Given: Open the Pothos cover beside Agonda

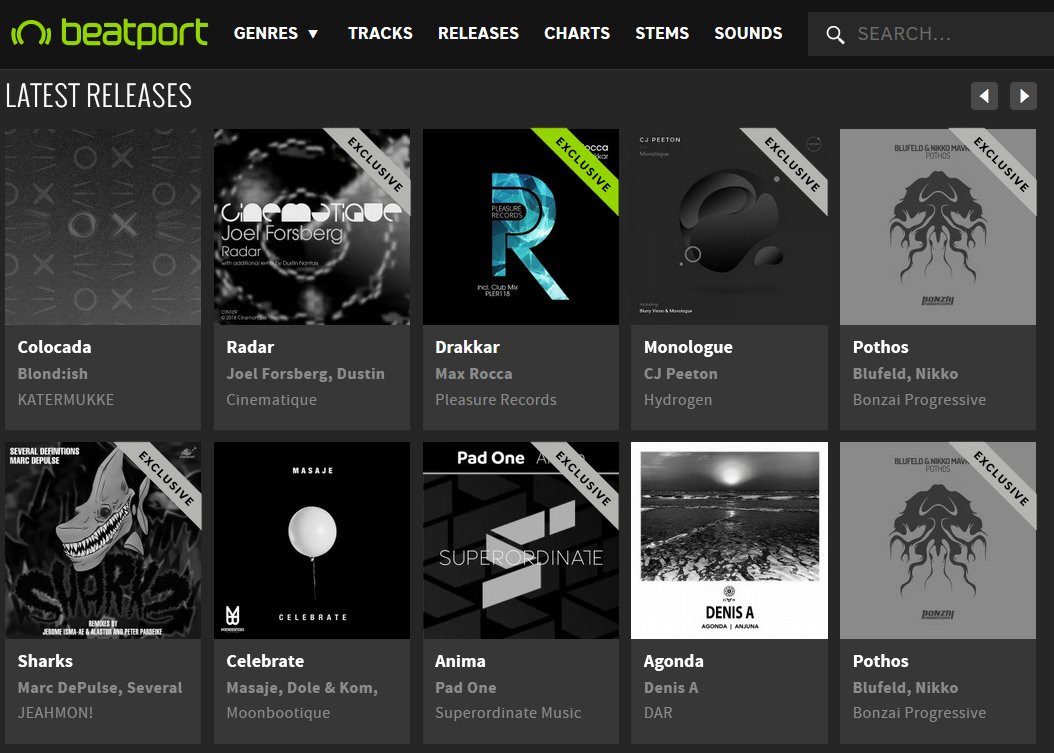Looking at the screenshot, I should click(x=938, y=541).
